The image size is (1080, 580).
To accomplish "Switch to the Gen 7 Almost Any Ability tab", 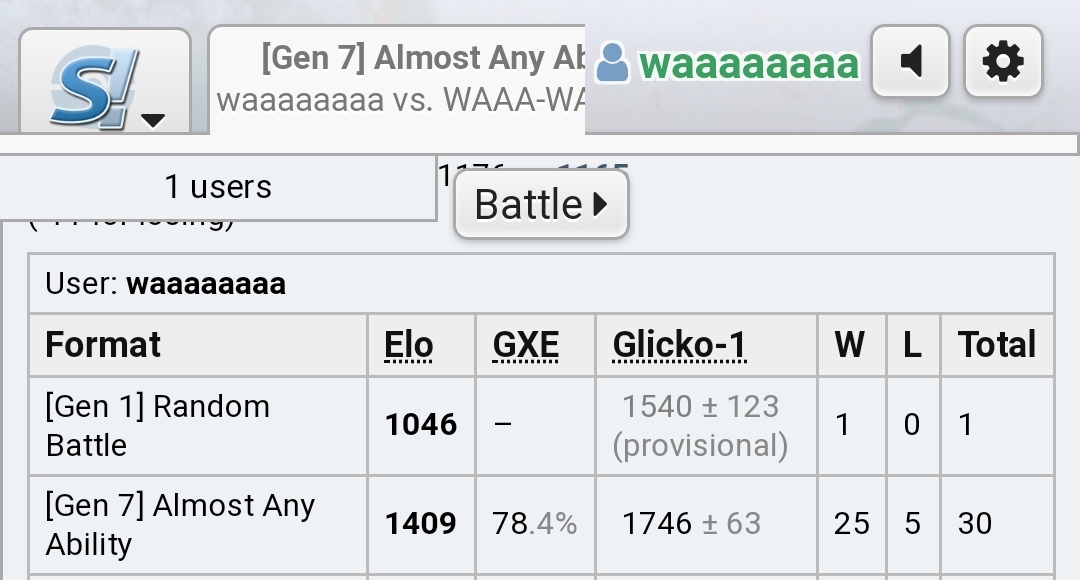I will pos(397,79).
